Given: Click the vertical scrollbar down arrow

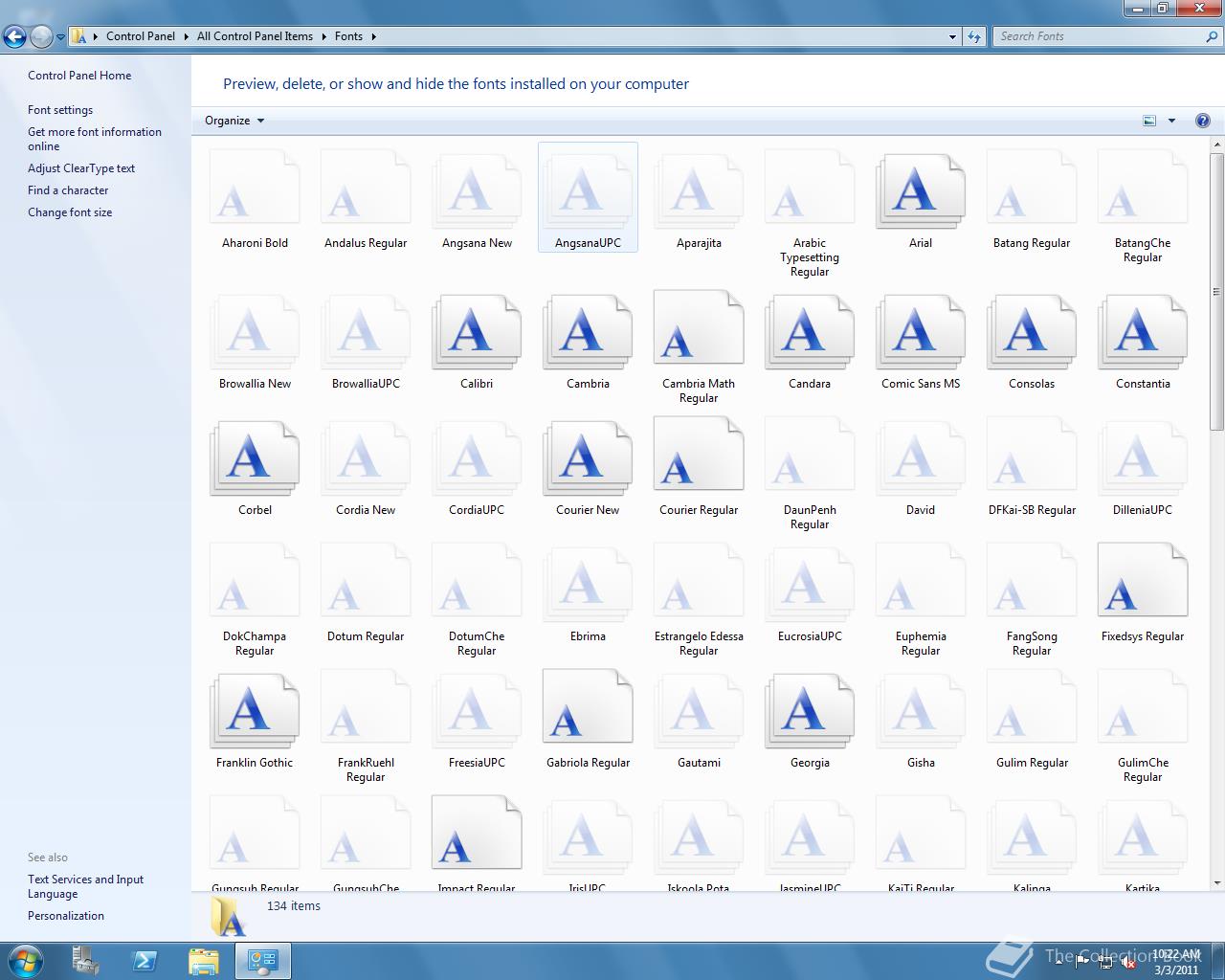Looking at the screenshot, I should (1217, 883).
